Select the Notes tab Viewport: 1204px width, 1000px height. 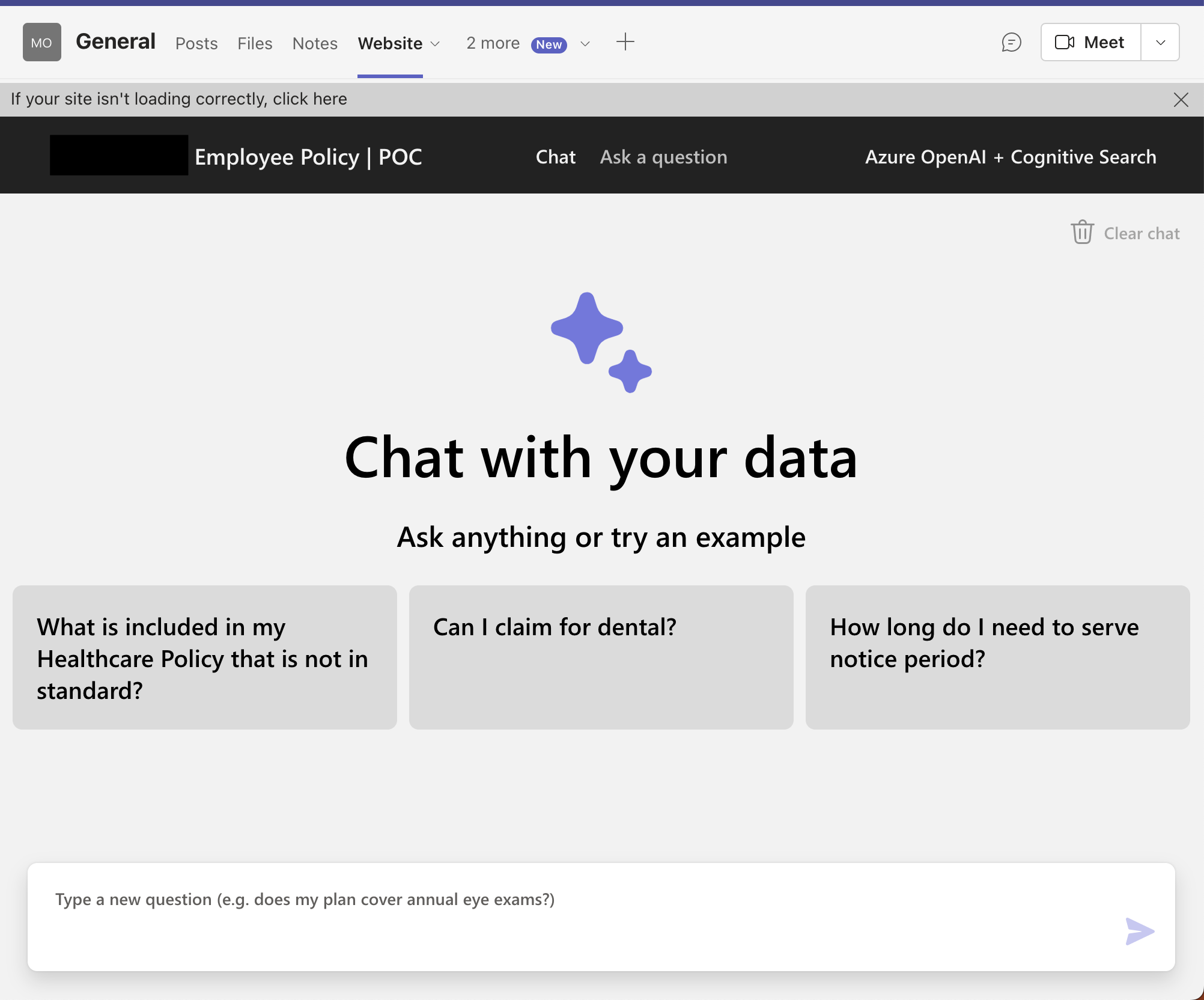(x=315, y=42)
